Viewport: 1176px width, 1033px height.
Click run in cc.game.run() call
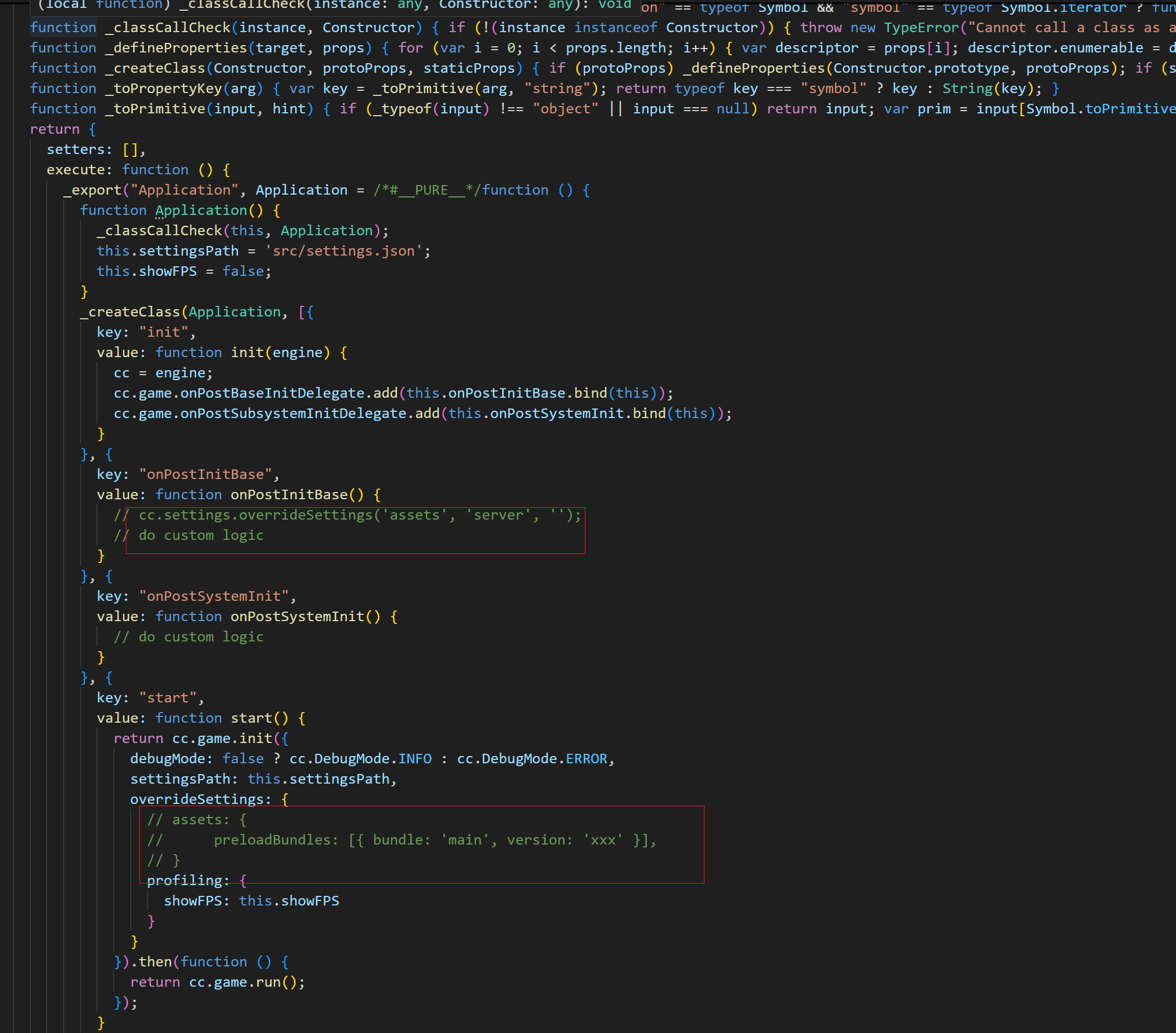click(267, 982)
